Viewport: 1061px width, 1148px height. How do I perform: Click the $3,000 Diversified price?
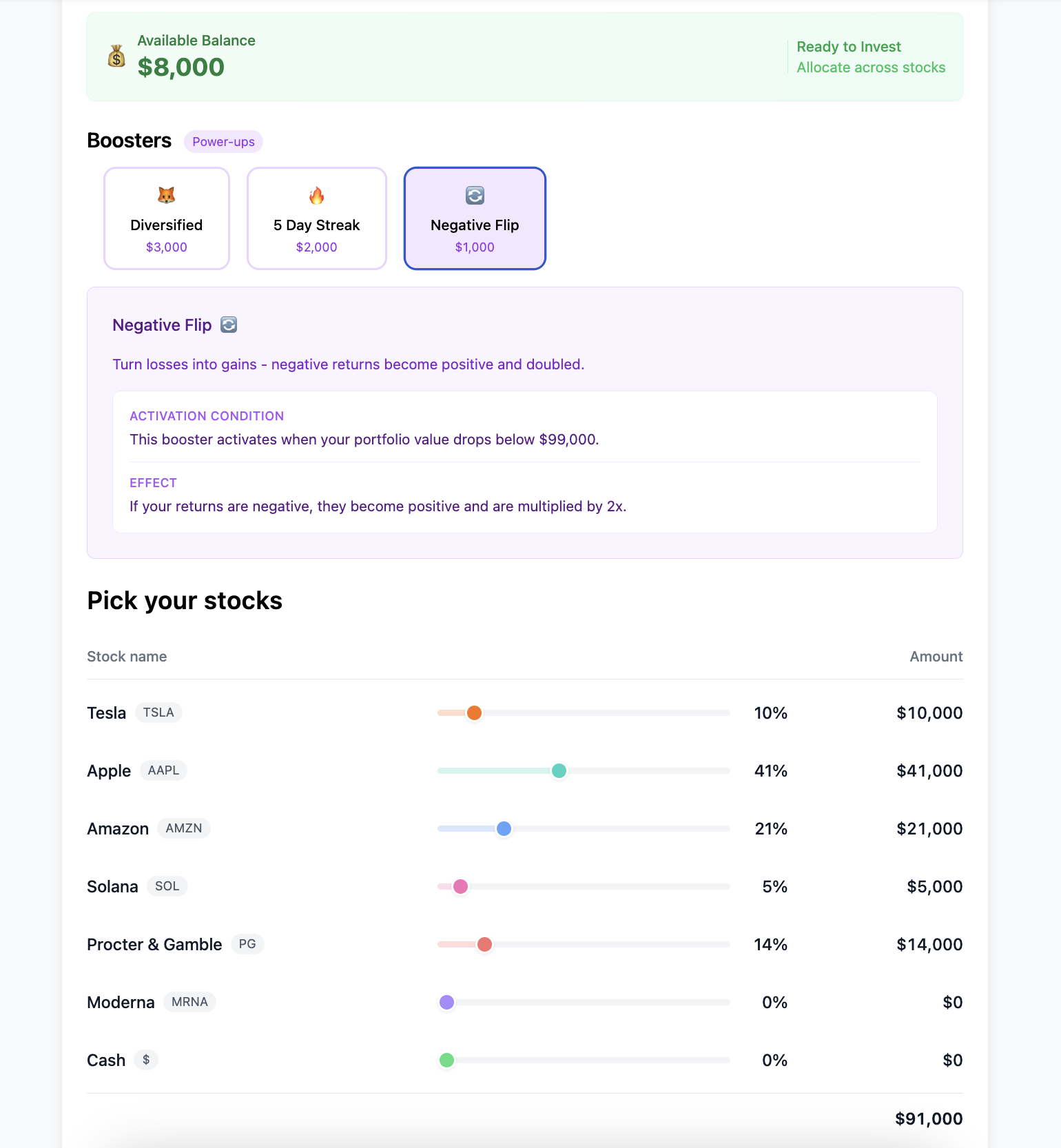167,247
